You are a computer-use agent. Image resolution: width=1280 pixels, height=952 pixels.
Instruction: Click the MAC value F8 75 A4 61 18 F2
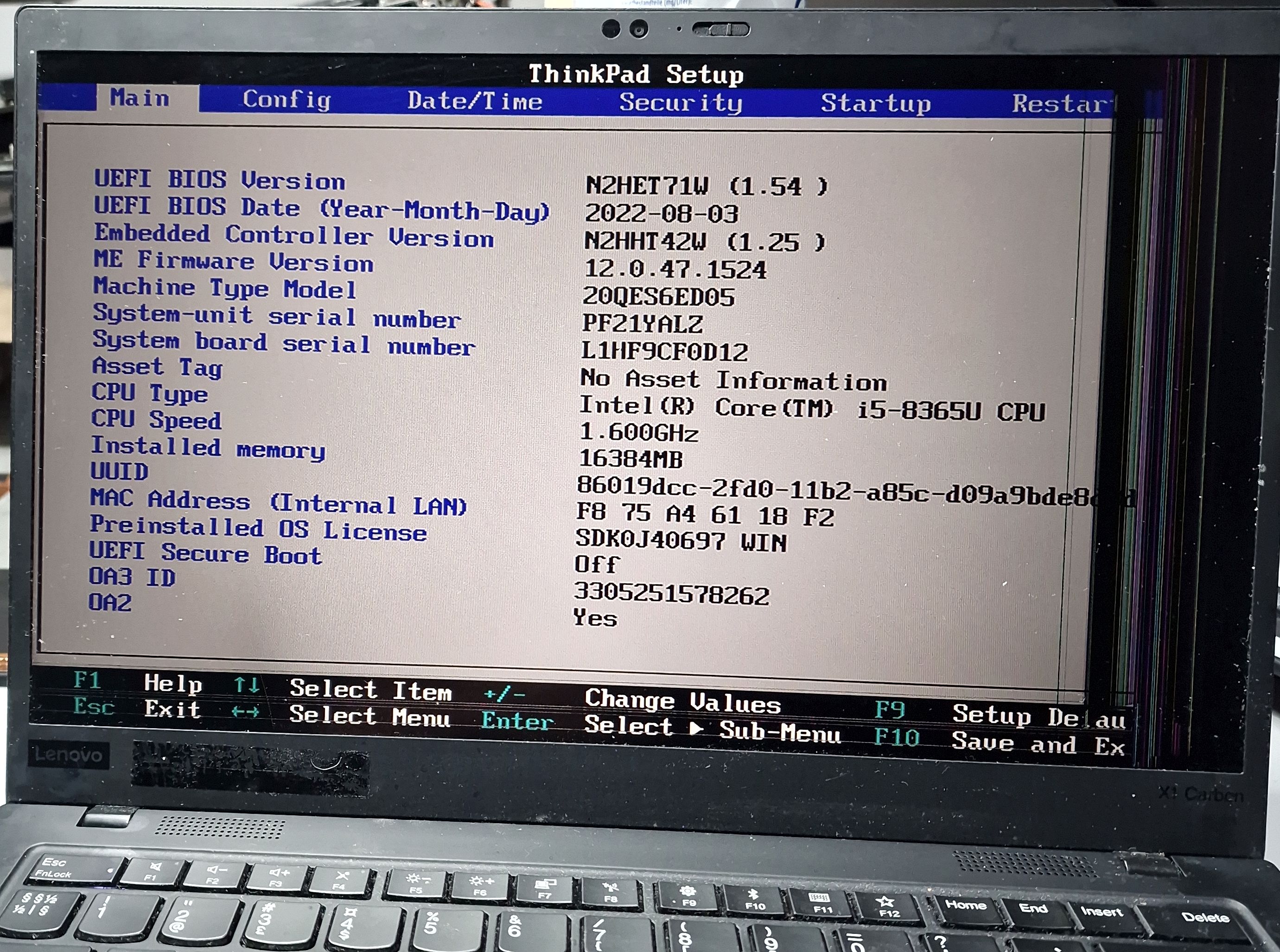point(706,514)
